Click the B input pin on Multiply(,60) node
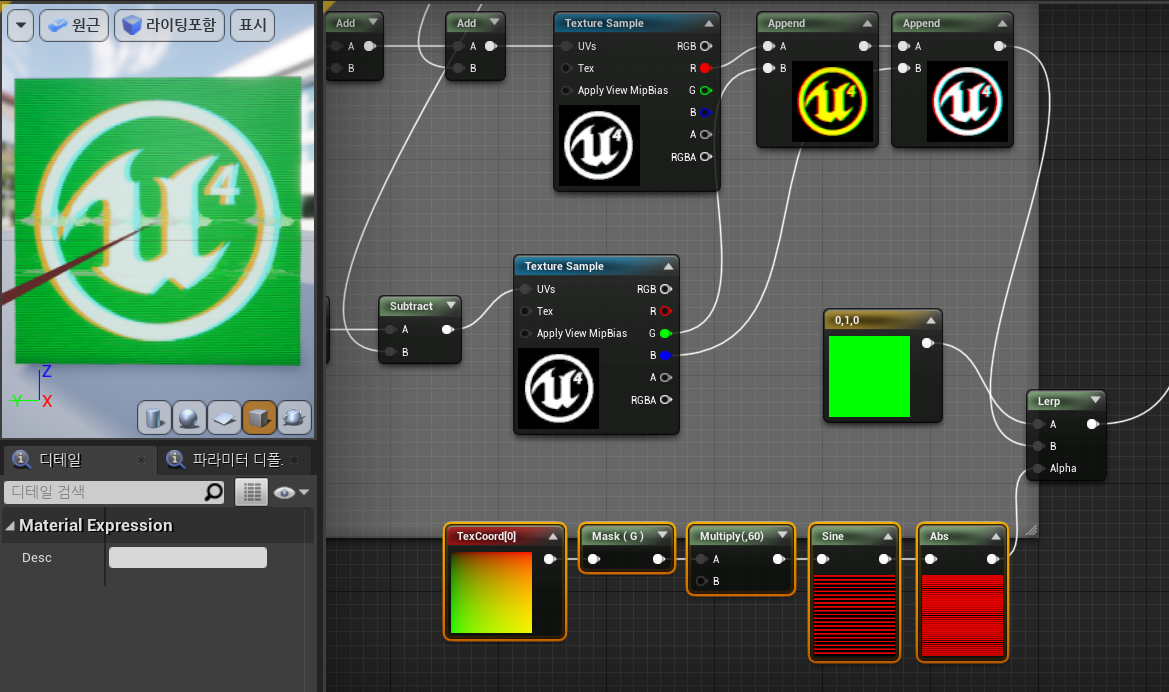 click(x=702, y=581)
